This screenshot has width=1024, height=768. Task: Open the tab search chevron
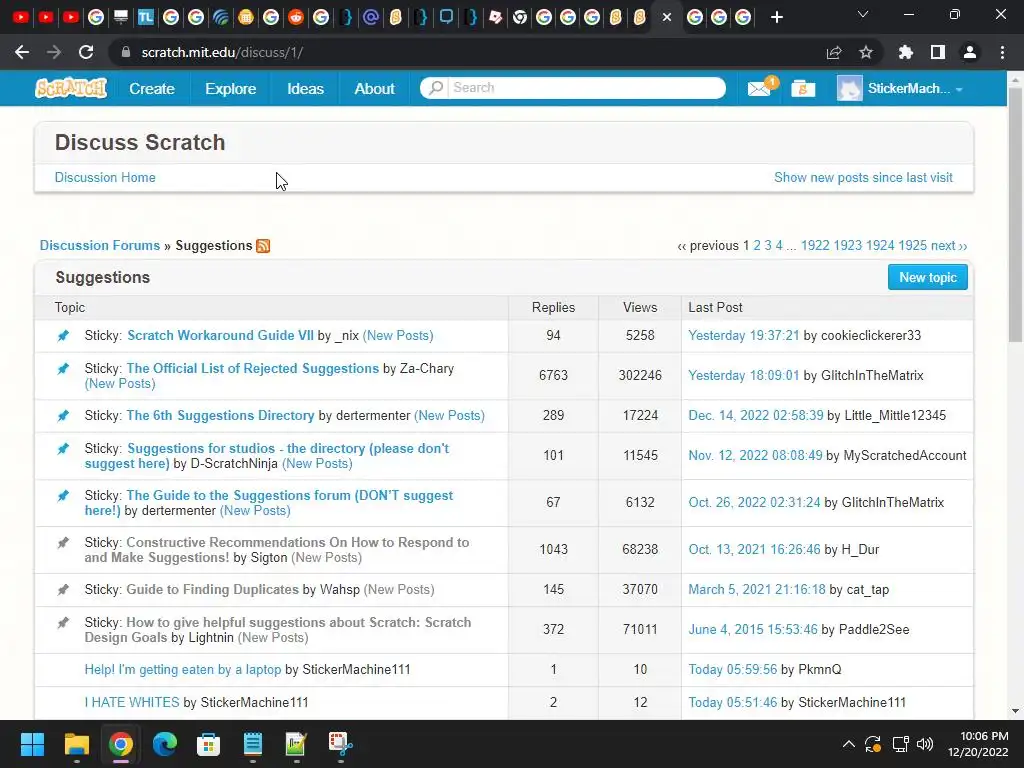[863, 14]
